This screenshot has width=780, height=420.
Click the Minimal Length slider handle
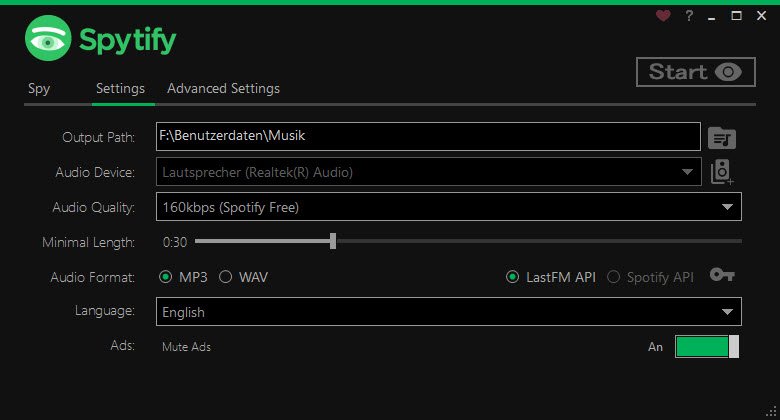(333, 241)
